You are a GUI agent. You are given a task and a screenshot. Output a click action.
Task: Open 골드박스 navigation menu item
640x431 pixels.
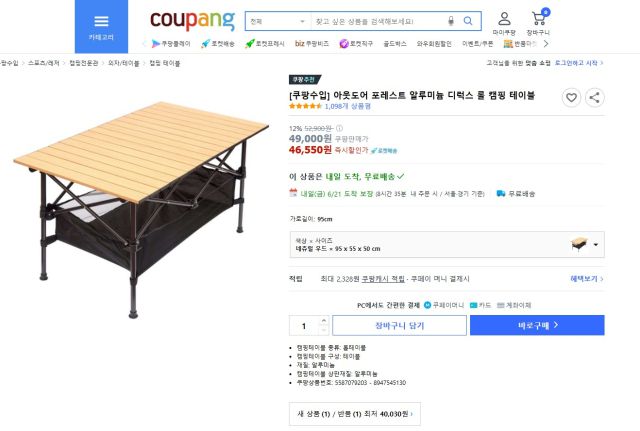click(x=394, y=44)
